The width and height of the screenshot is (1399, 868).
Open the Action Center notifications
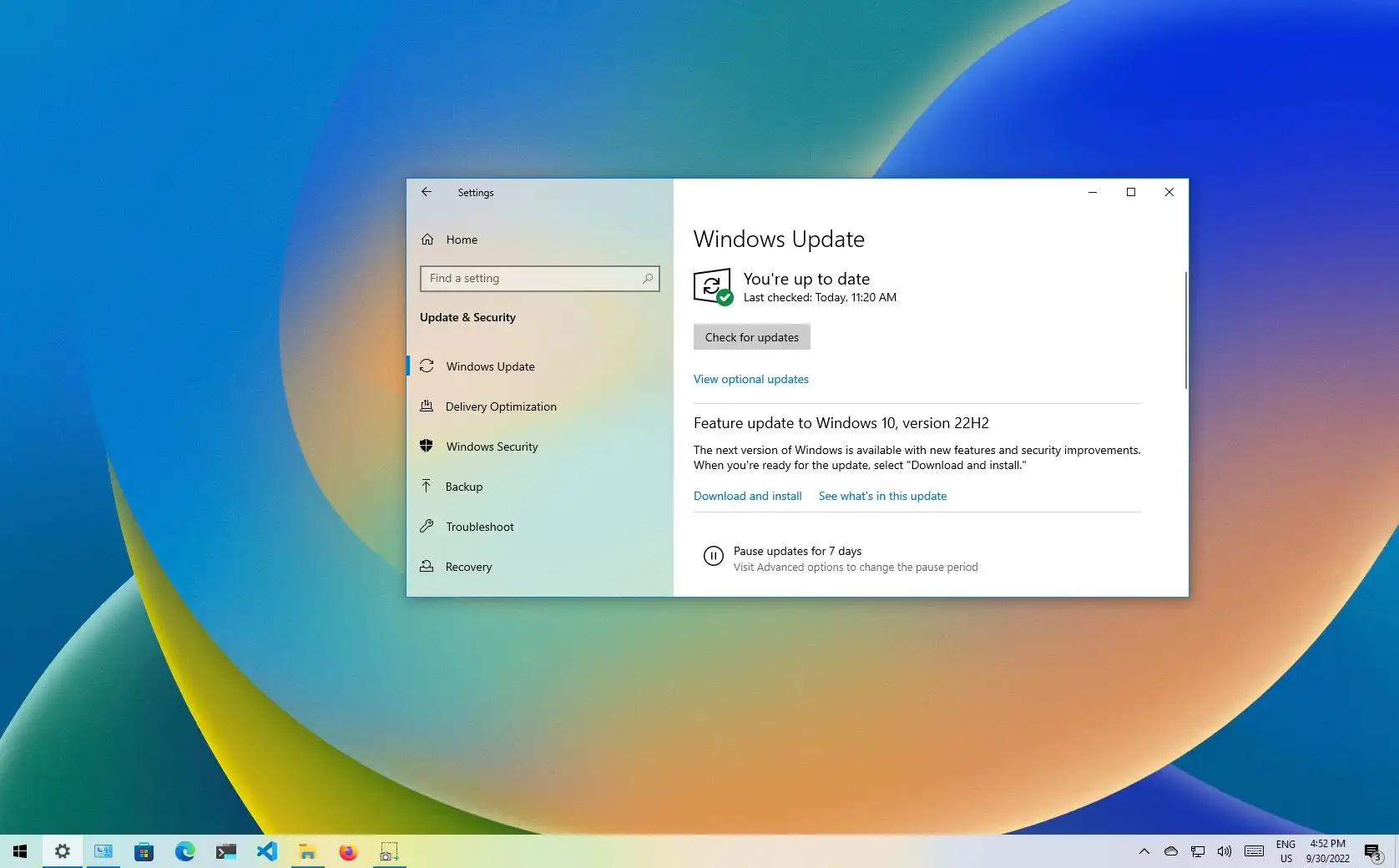(1373, 851)
